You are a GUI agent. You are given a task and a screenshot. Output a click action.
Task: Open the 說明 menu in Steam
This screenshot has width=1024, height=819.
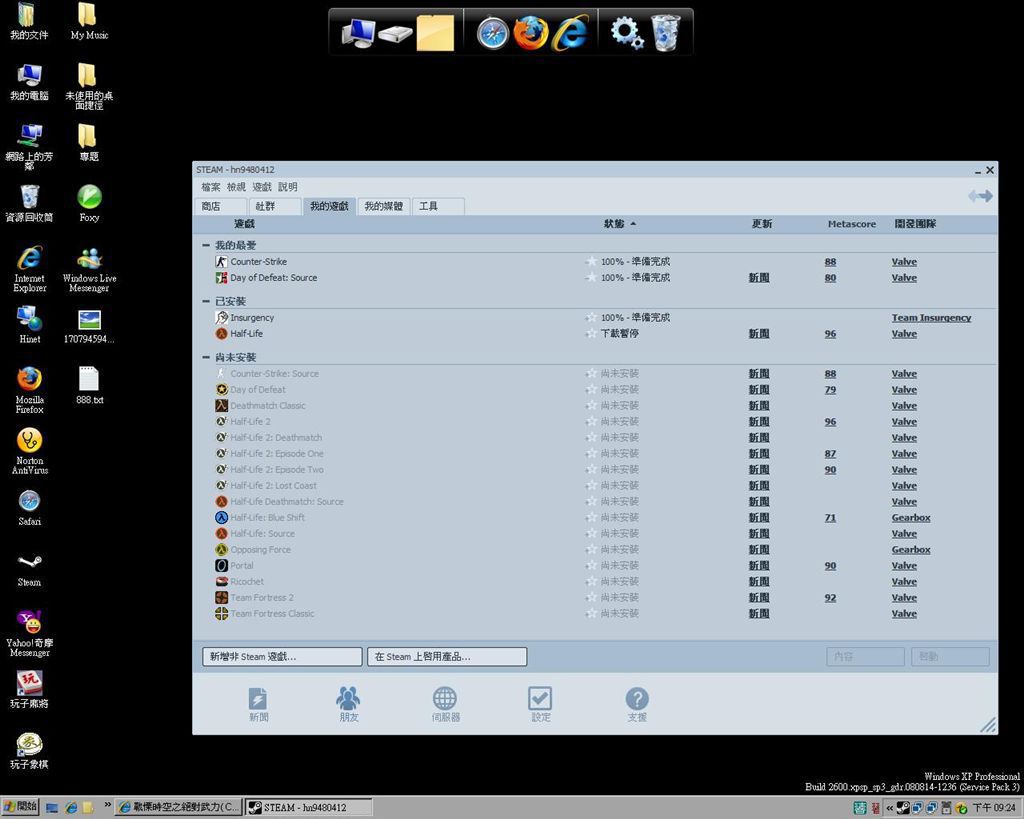click(x=287, y=187)
